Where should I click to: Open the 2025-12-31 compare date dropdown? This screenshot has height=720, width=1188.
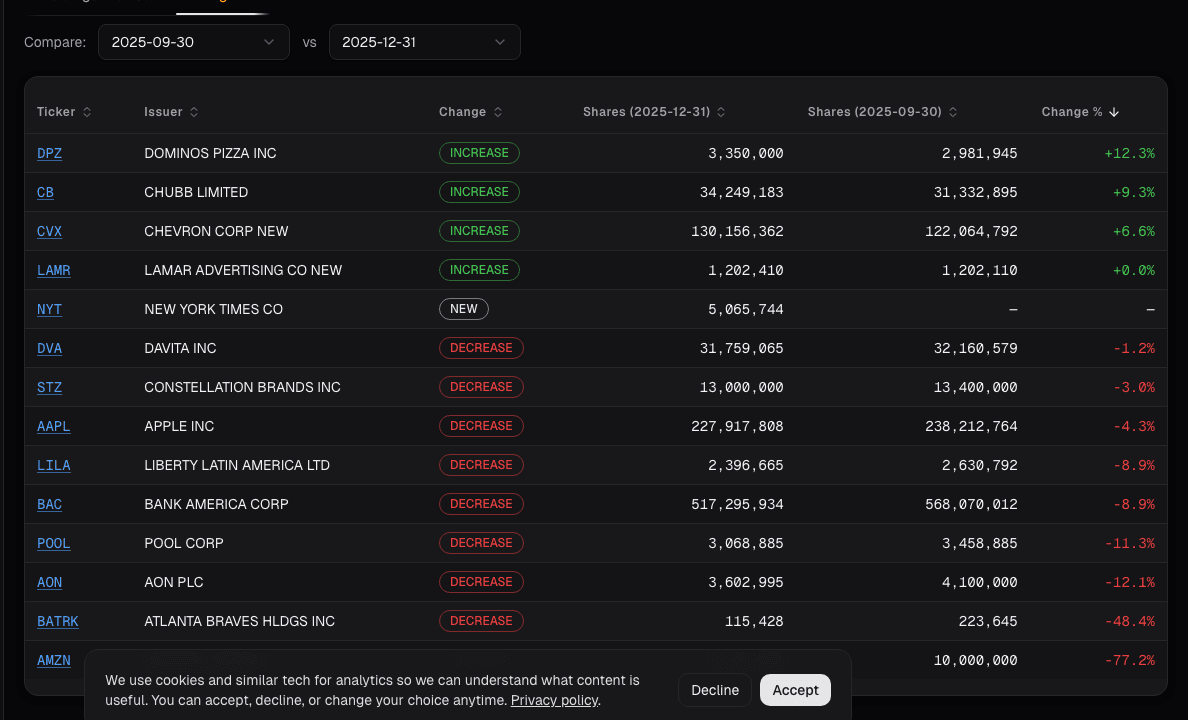[x=424, y=42]
